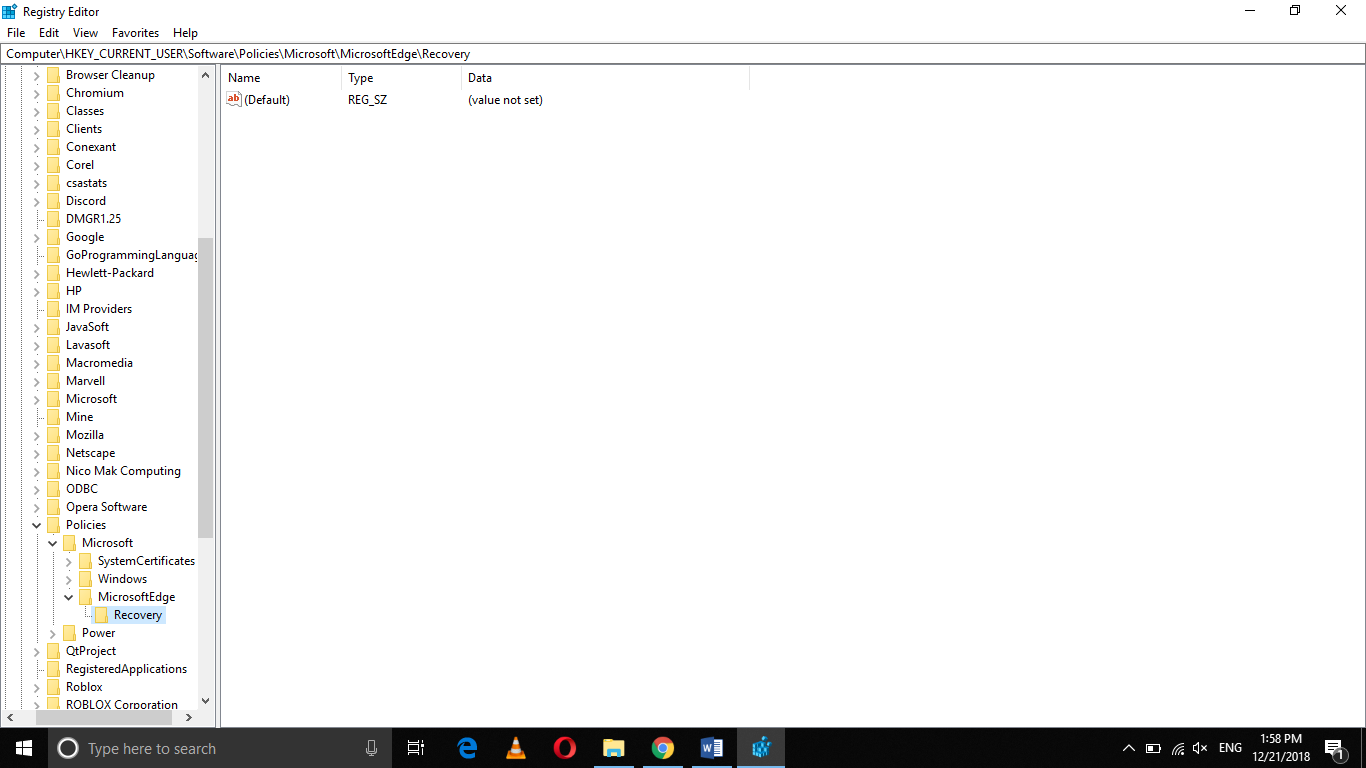Click inside the taskbar search box
1366x768 pixels.
(200, 747)
